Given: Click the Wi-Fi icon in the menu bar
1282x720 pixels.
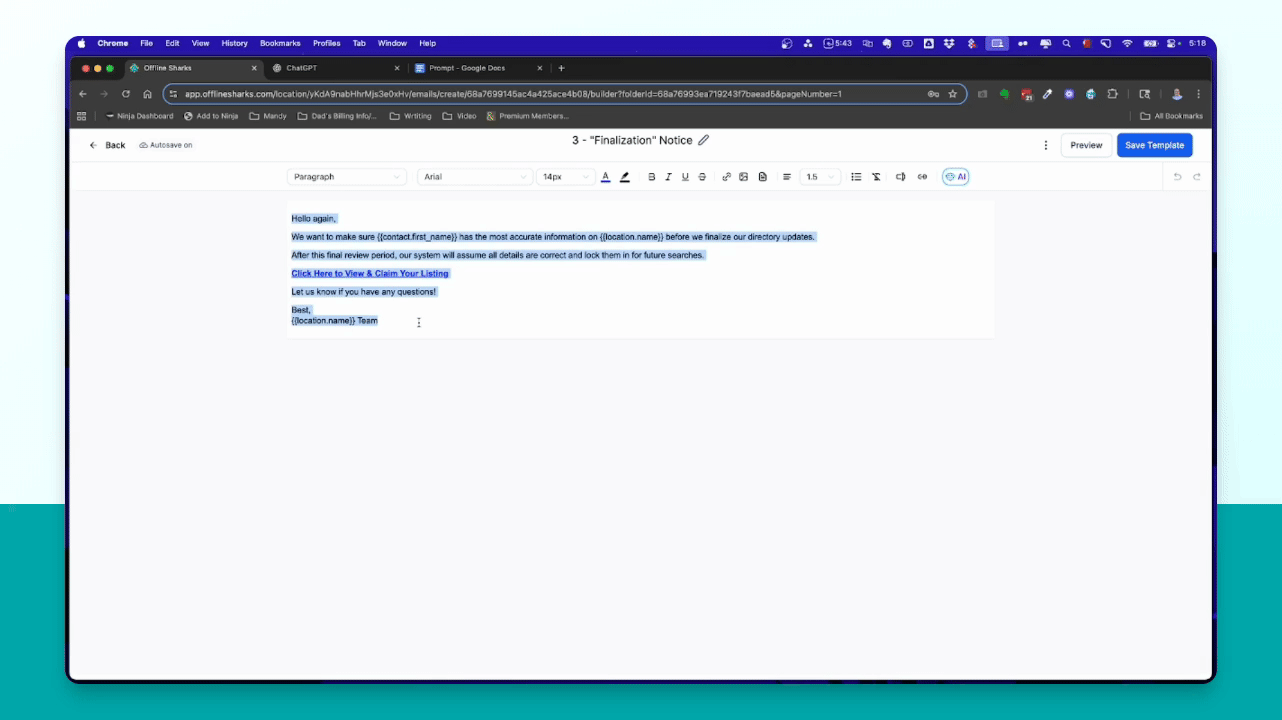Looking at the screenshot, I should pos(1127,43).
